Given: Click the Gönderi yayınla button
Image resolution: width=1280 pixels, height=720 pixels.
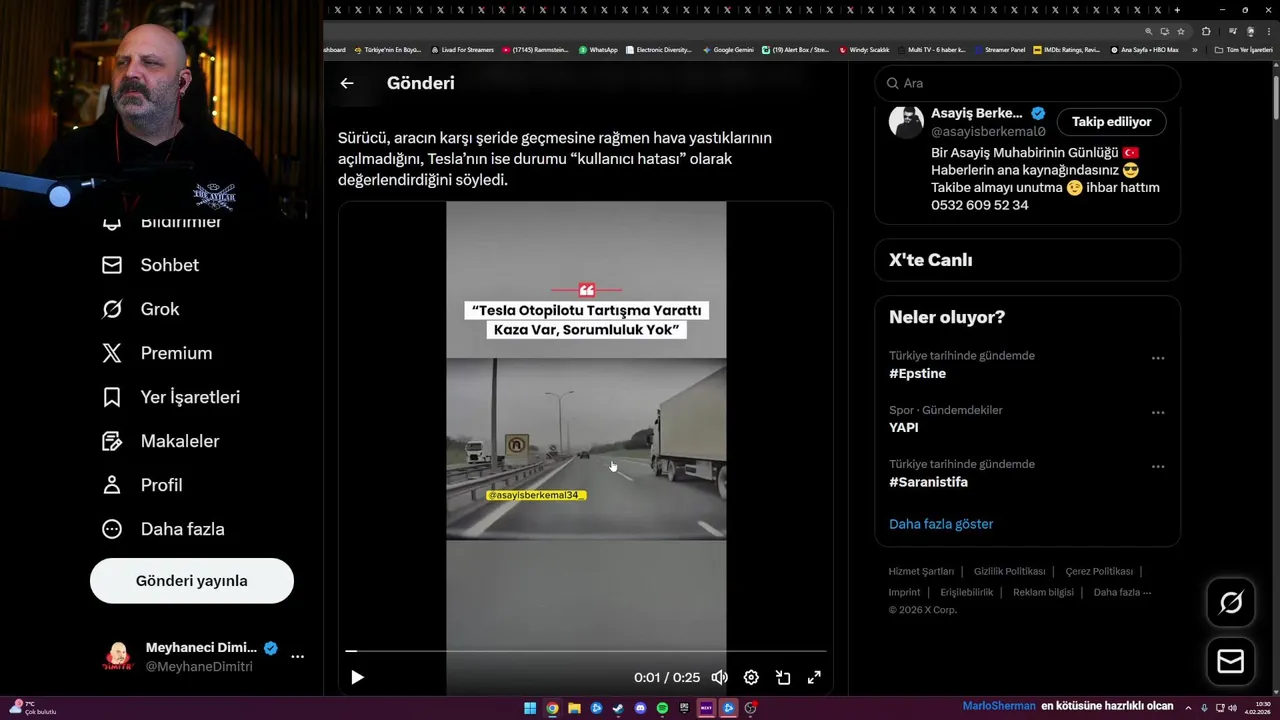Looking at the screenshot, I should point(192,581).
